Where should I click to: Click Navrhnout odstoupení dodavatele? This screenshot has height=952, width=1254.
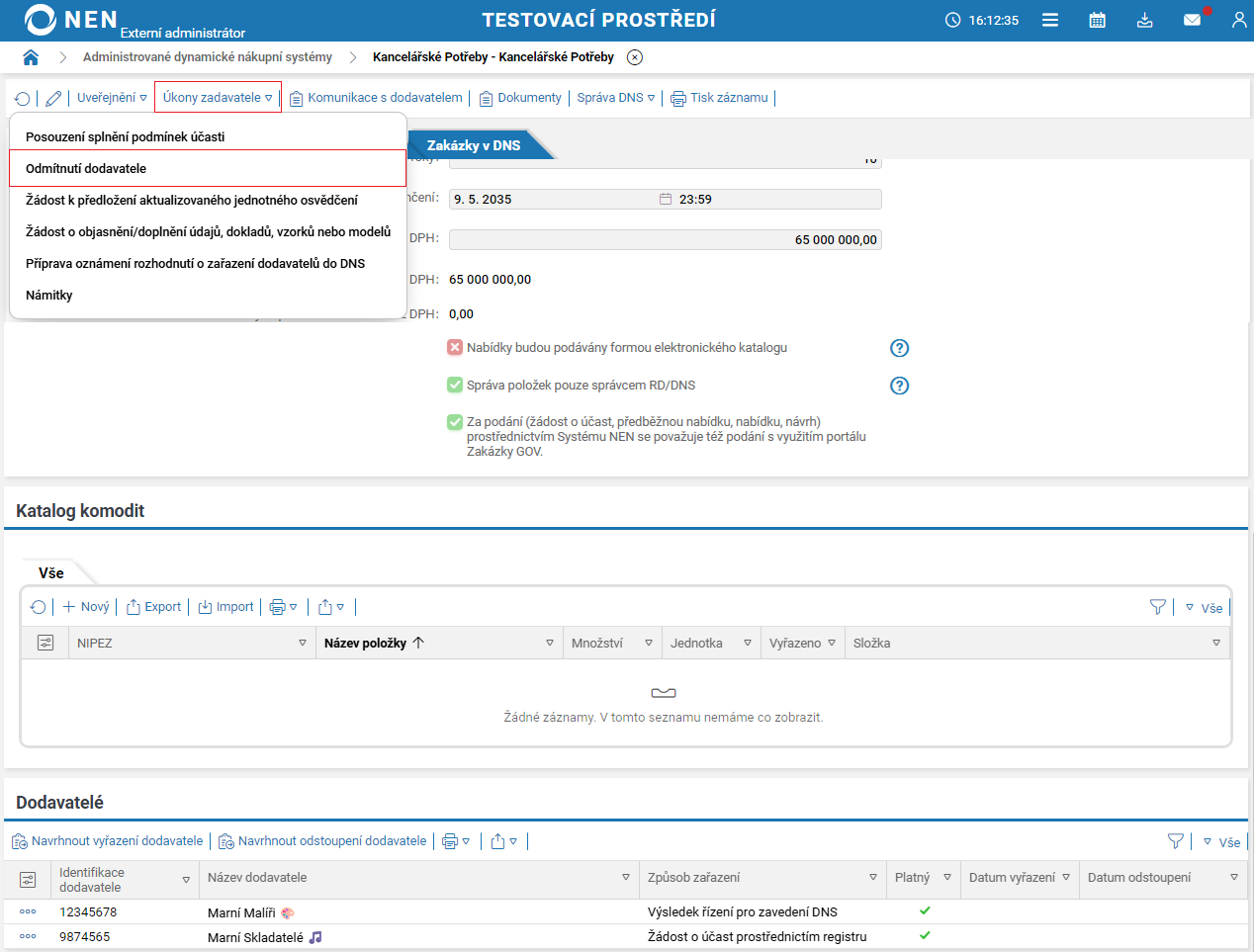[x=323, y=841]
